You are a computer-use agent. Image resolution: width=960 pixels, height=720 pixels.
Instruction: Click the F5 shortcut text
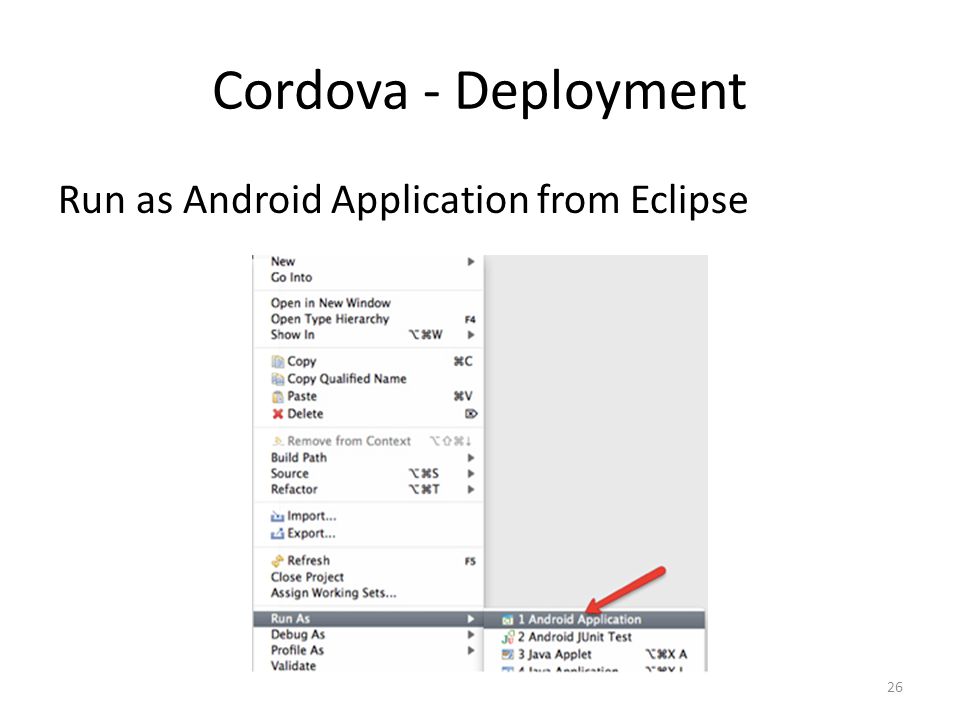[x=470, y=561]
